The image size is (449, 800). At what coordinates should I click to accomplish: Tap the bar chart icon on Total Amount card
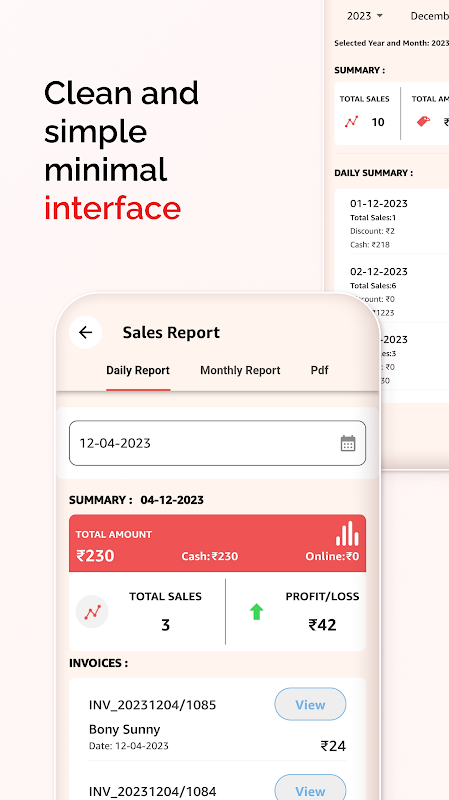tap(347, 533)
